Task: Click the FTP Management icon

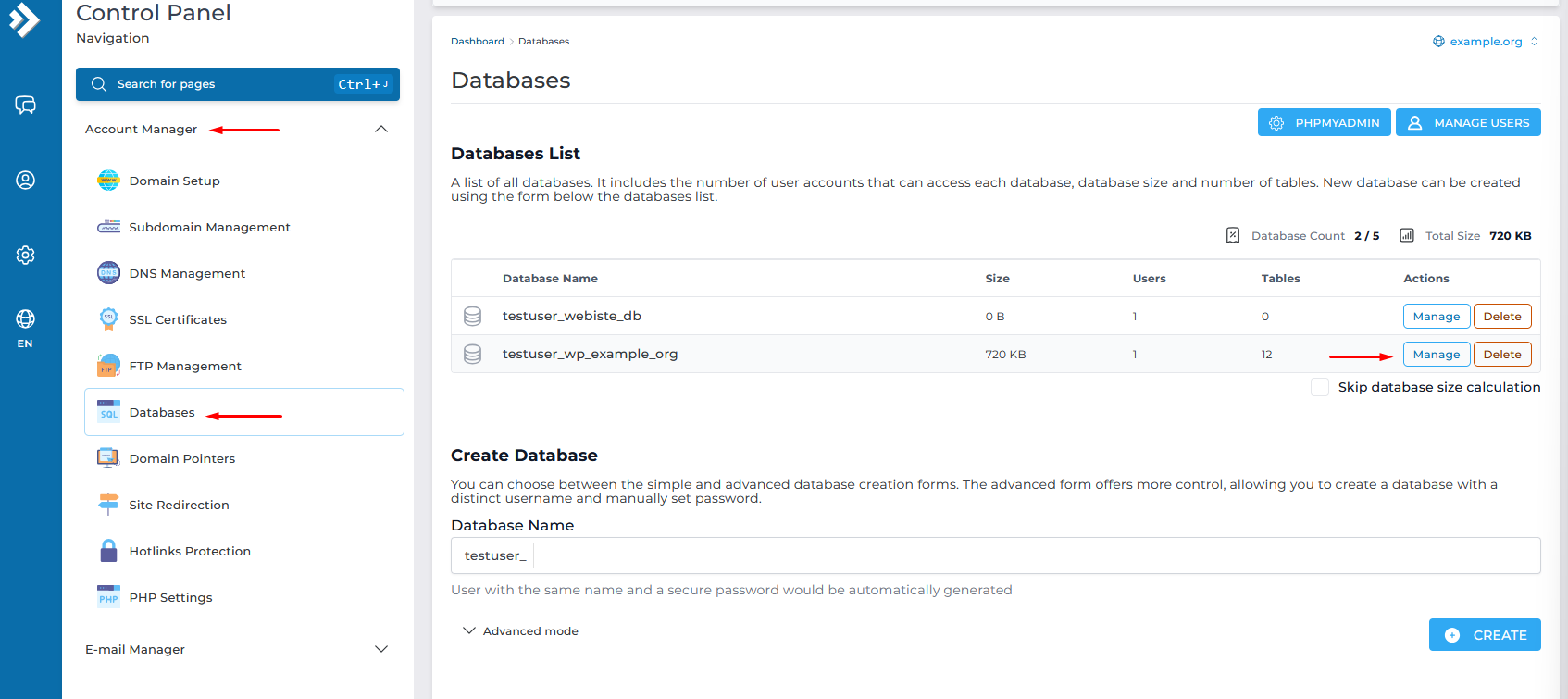Action: click(x=108, y=366)
